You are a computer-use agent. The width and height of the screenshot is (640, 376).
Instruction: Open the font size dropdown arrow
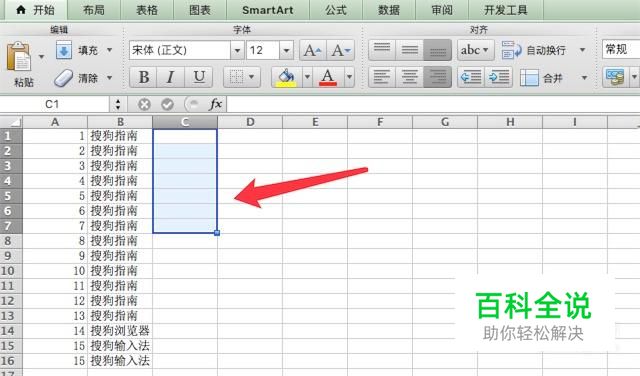click(287, 50)
